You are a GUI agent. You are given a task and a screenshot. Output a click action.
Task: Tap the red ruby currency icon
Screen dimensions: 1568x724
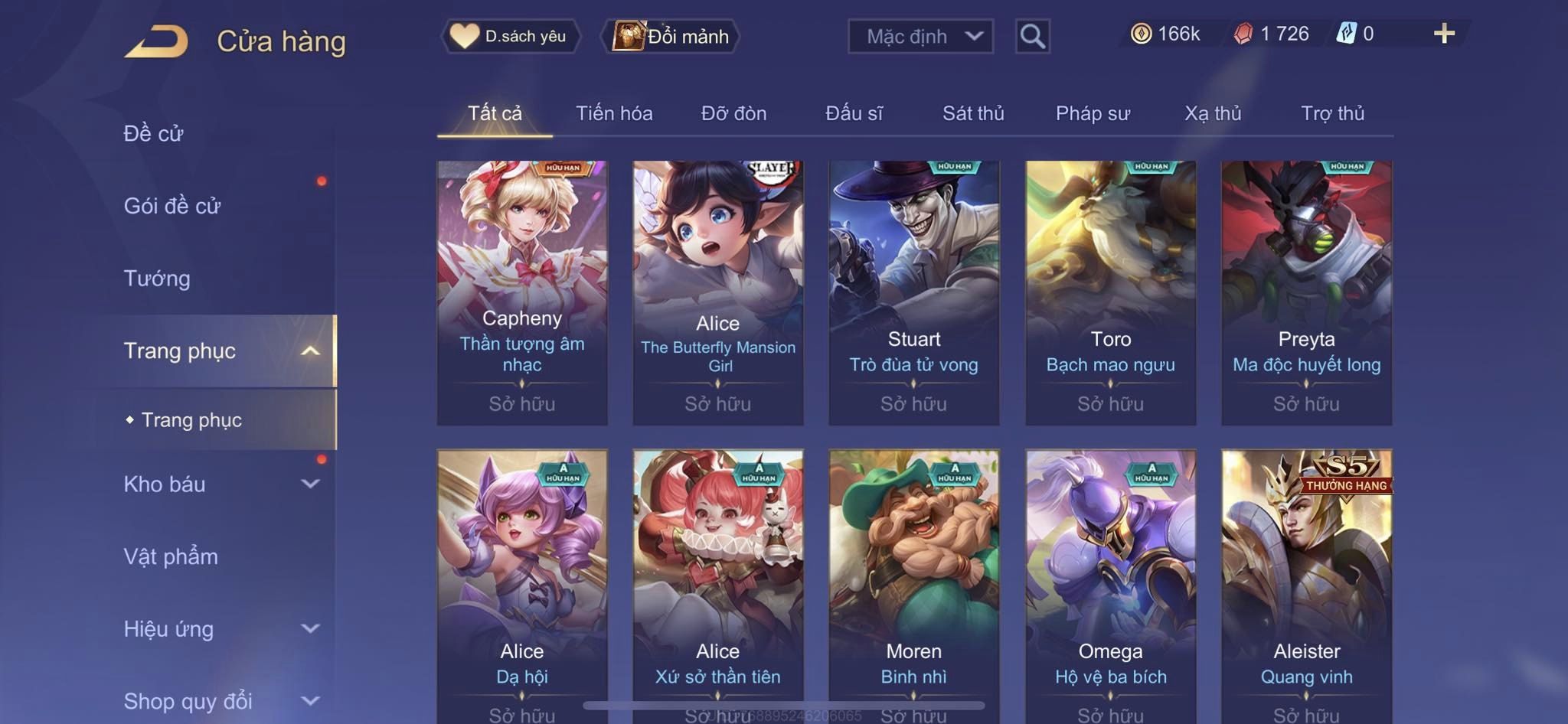1243,34
